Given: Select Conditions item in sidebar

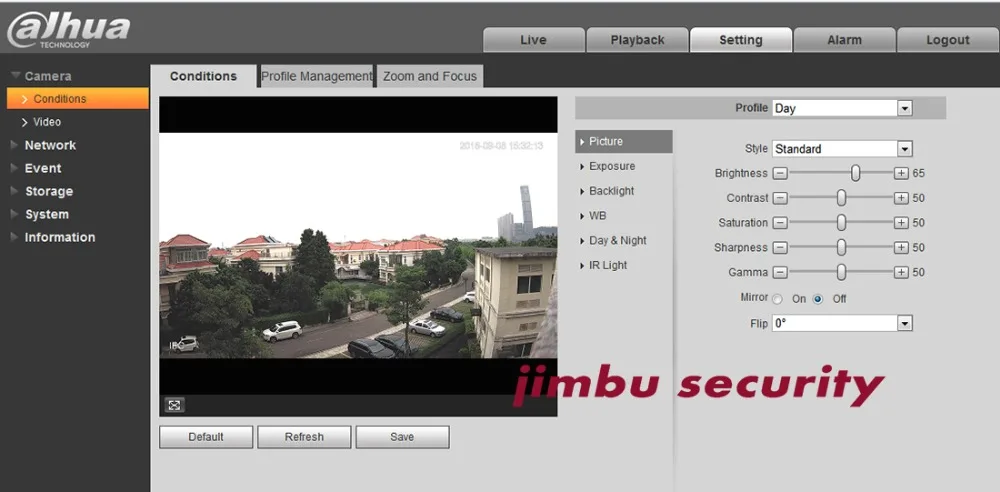Looking at the screenshot, I should (78, 99).
